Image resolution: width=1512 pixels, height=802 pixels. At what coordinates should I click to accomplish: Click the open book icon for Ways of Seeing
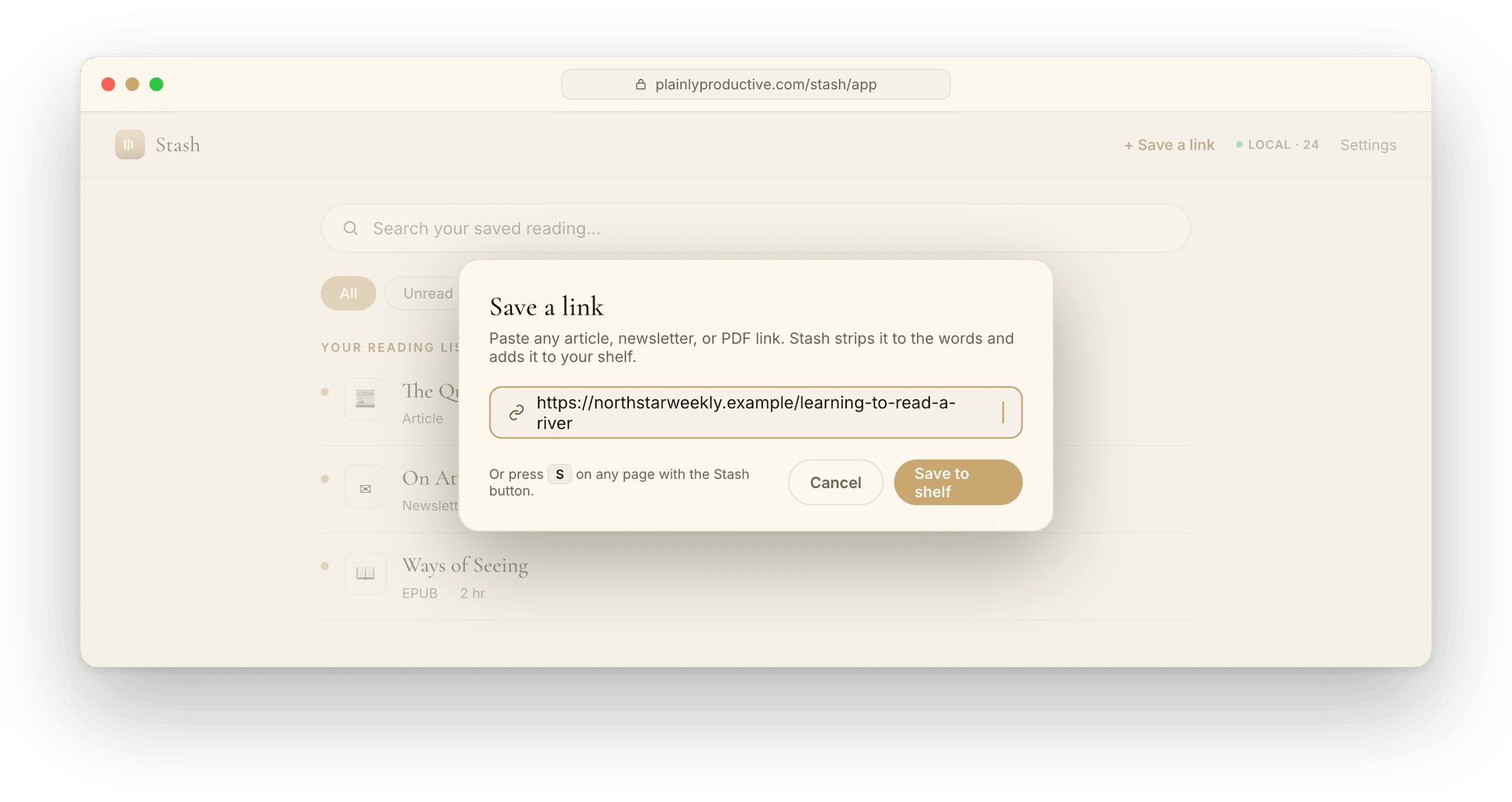tap(366, 573)
